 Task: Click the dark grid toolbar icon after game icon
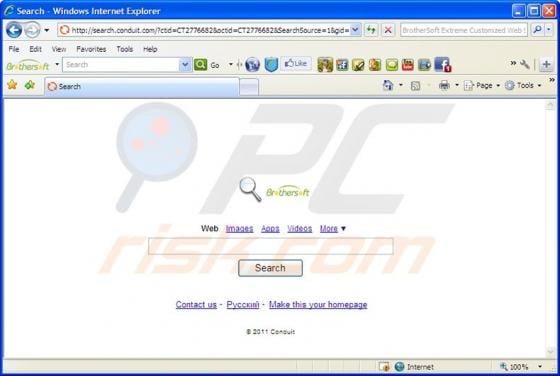342,65
